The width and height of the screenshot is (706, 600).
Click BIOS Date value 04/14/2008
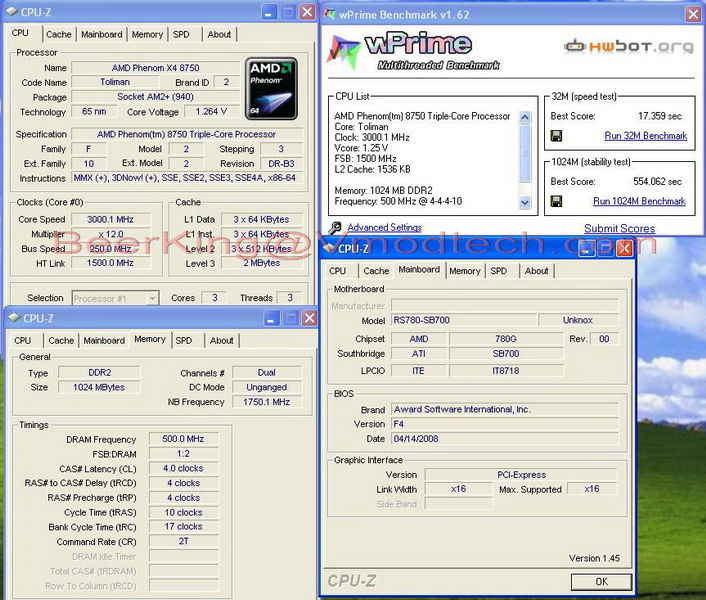point(504,439)
